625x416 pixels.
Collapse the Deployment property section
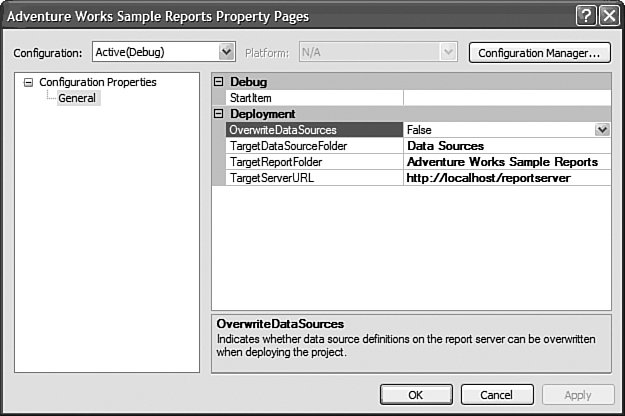pyautogui.click(x=218, y=114)
